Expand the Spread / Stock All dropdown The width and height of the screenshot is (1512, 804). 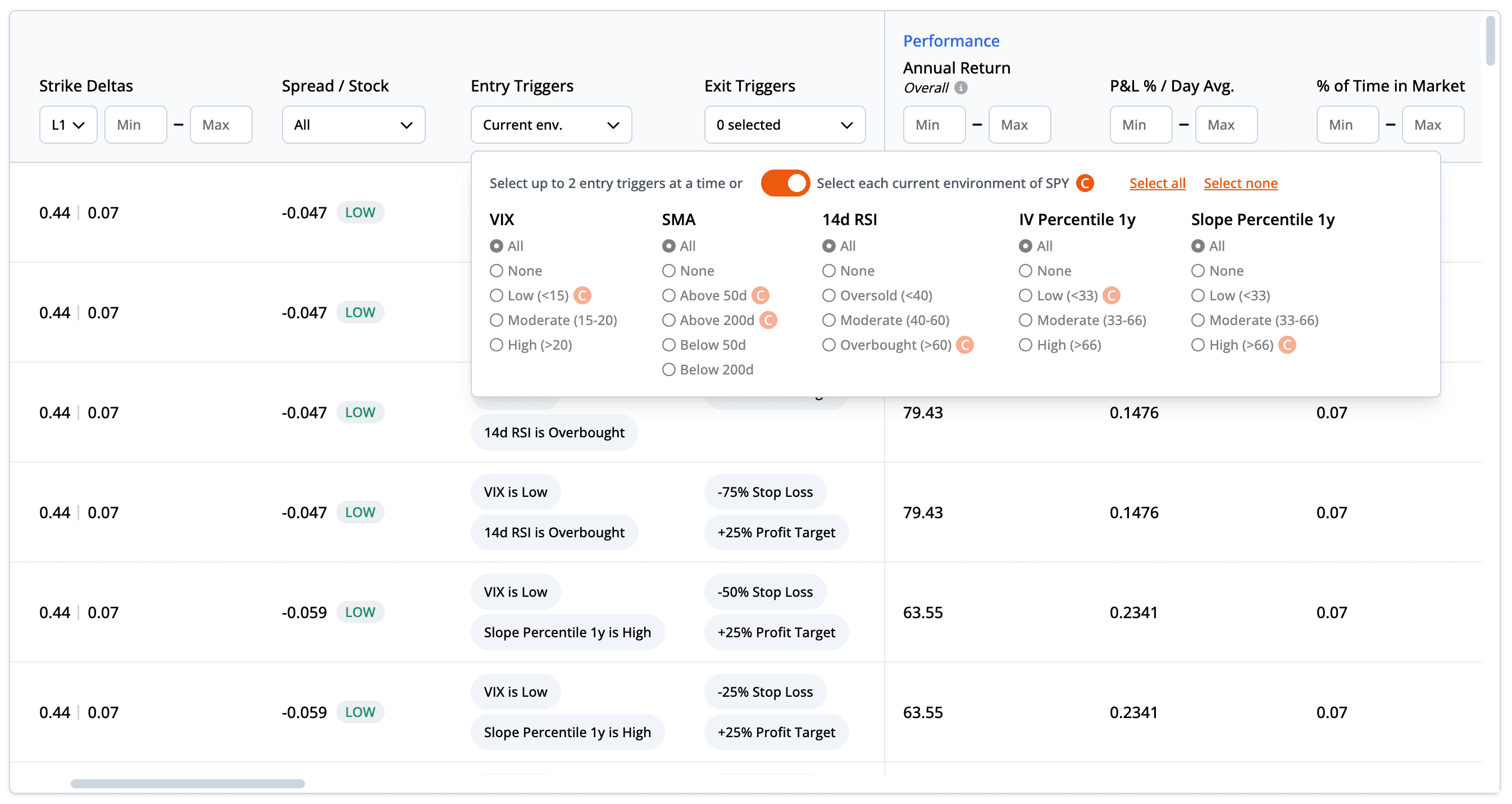pyautogui.click(x=353, y=125)
